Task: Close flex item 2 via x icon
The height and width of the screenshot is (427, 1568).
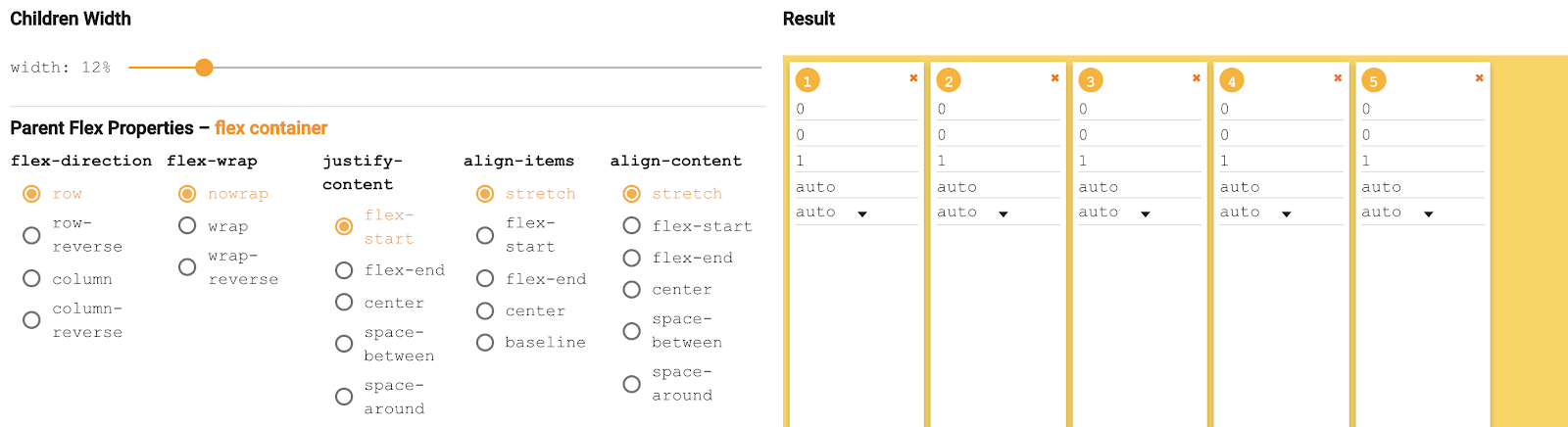Action: tap(1054, 78)
